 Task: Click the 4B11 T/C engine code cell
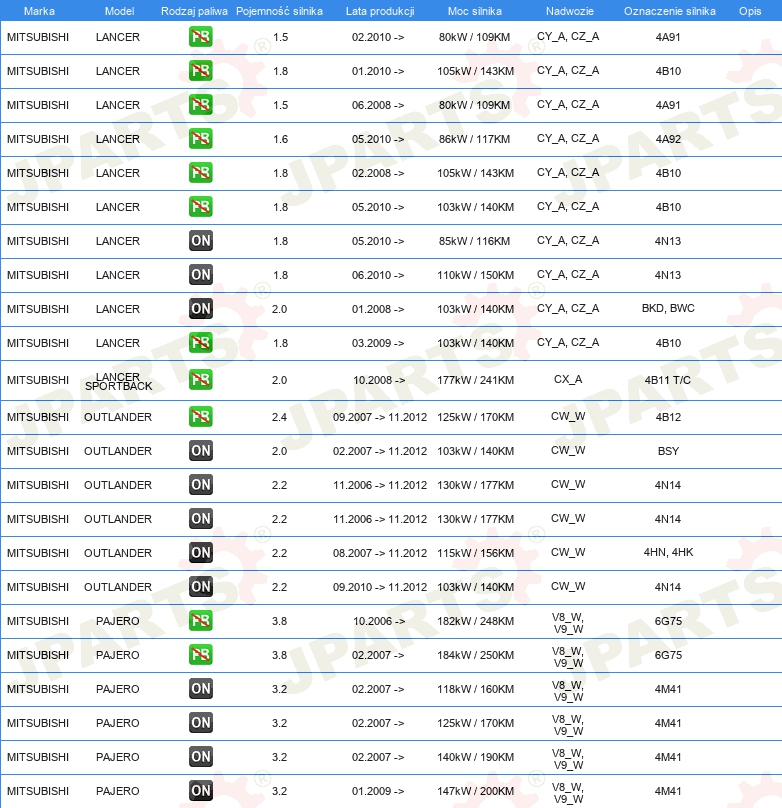(668, 380)
